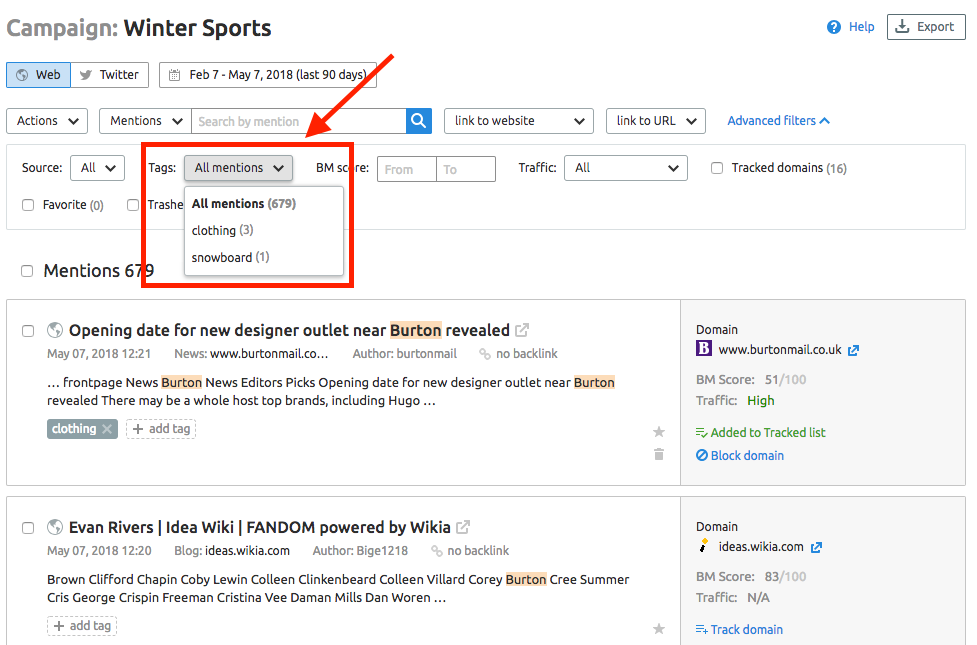Click Block domain for burtonmail
Screen dimensions: 977x645
(x=740, y=456)
